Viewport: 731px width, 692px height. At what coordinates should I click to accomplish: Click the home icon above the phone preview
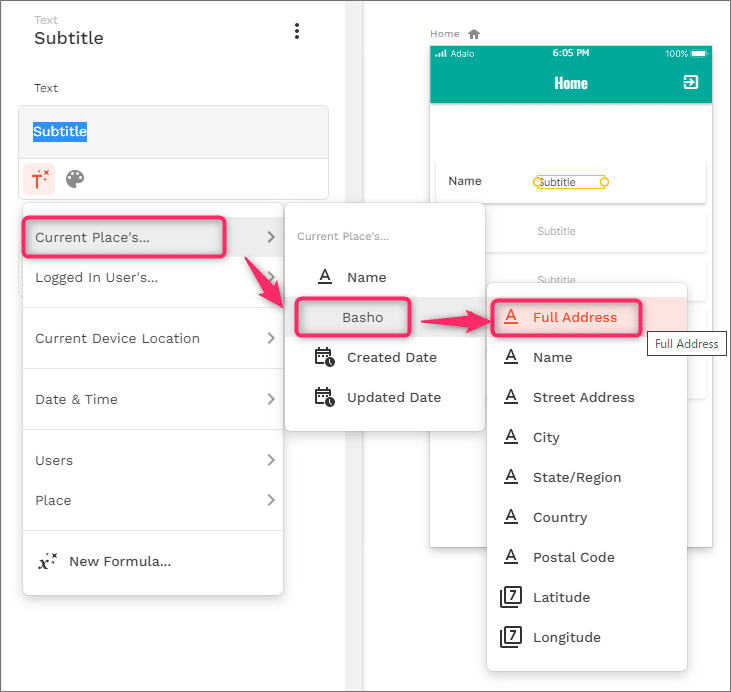click(x=474, y=34)
